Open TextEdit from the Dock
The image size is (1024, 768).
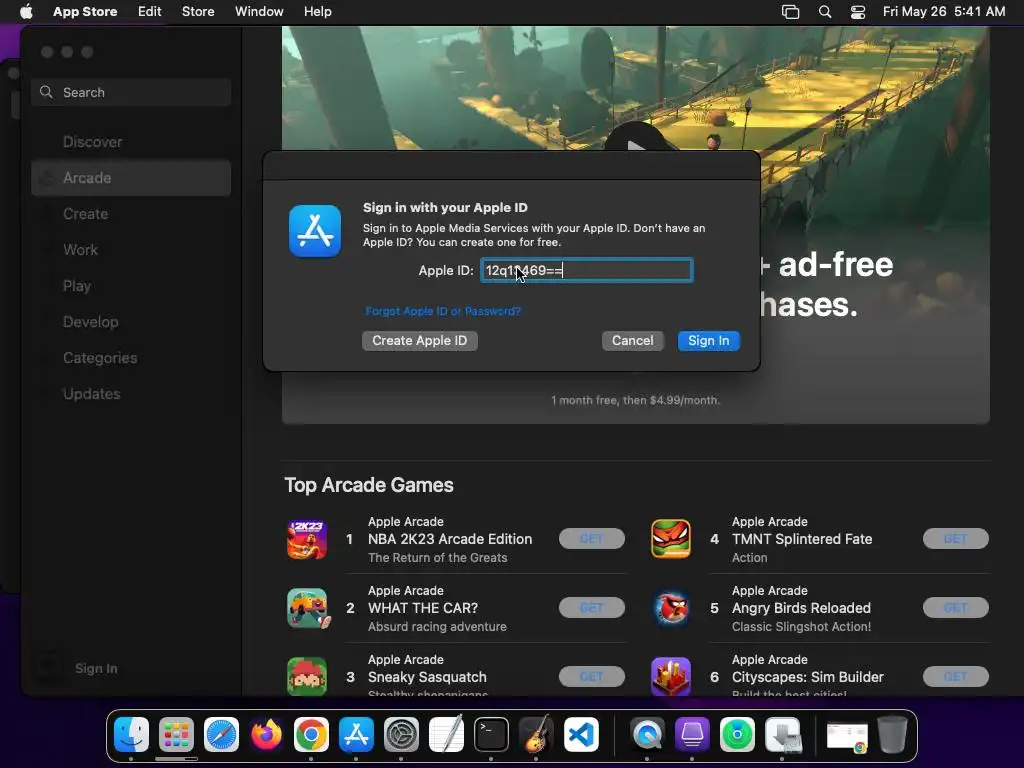446,735
